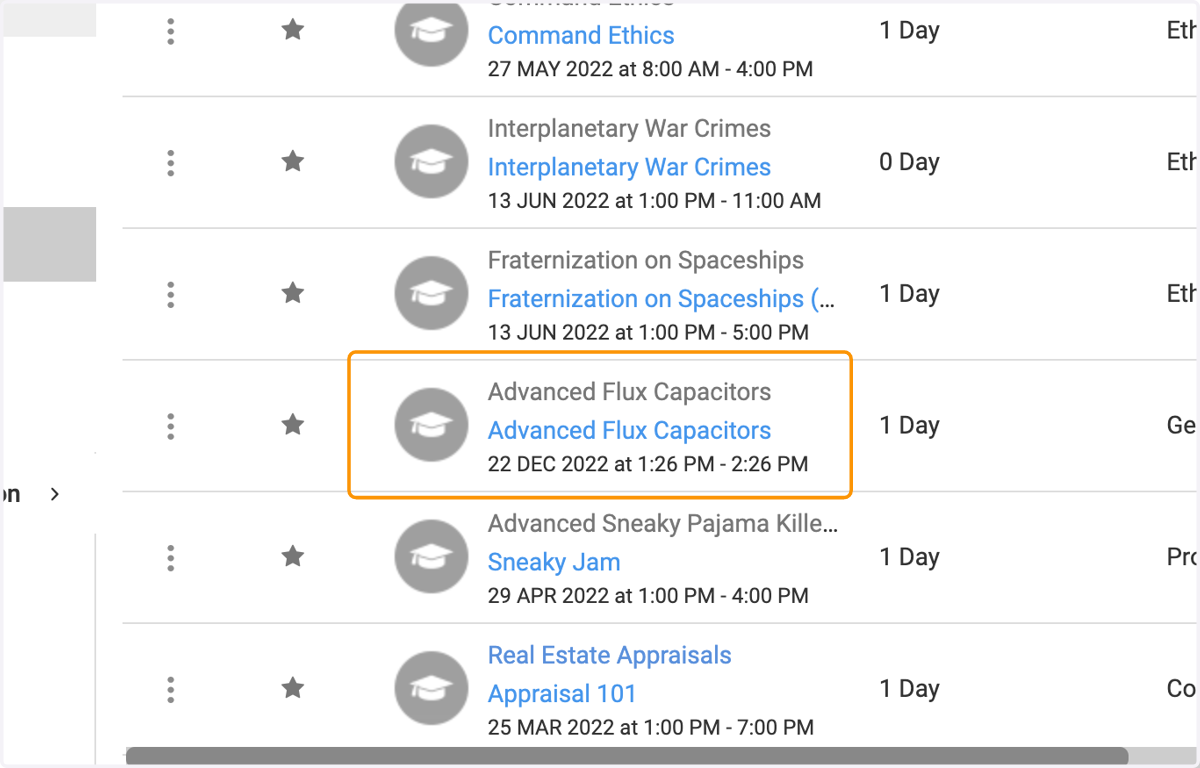Click the graduation cap icon for Interplanetary War Crimes
Screen dimensions: 1200x768
click(430, 162)
